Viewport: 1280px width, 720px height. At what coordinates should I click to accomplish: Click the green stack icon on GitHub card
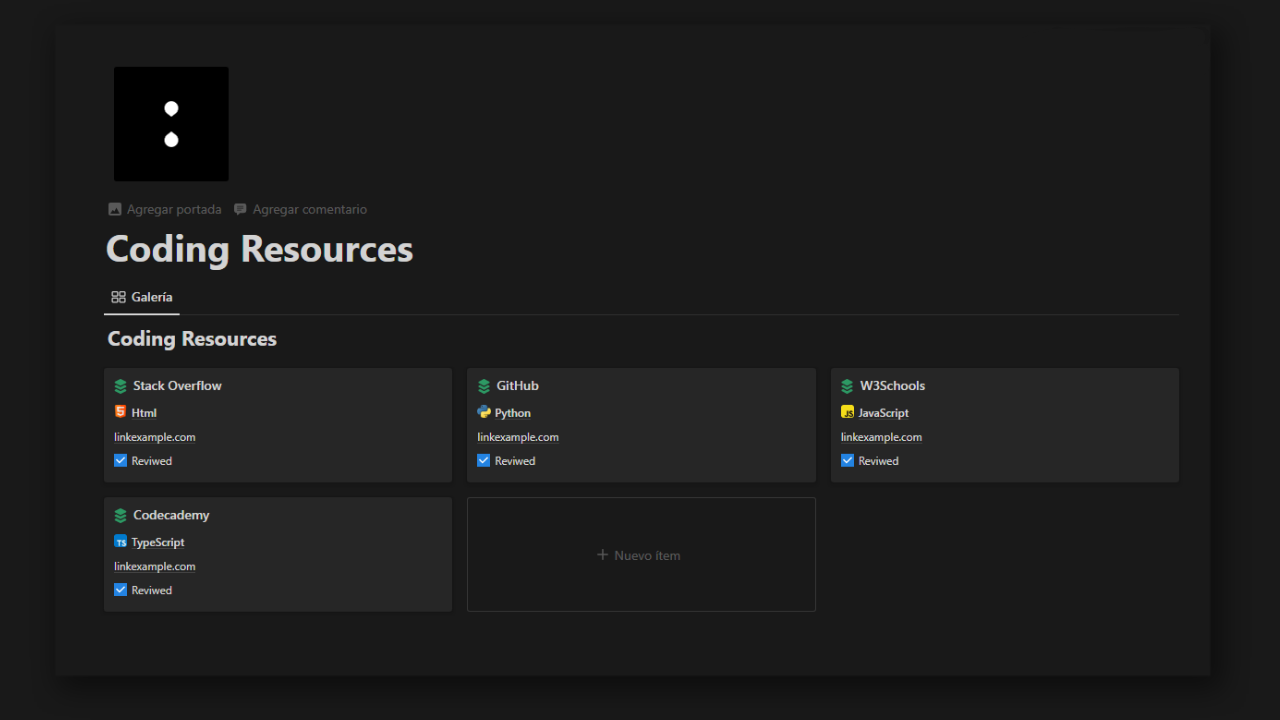pos(484,386)
